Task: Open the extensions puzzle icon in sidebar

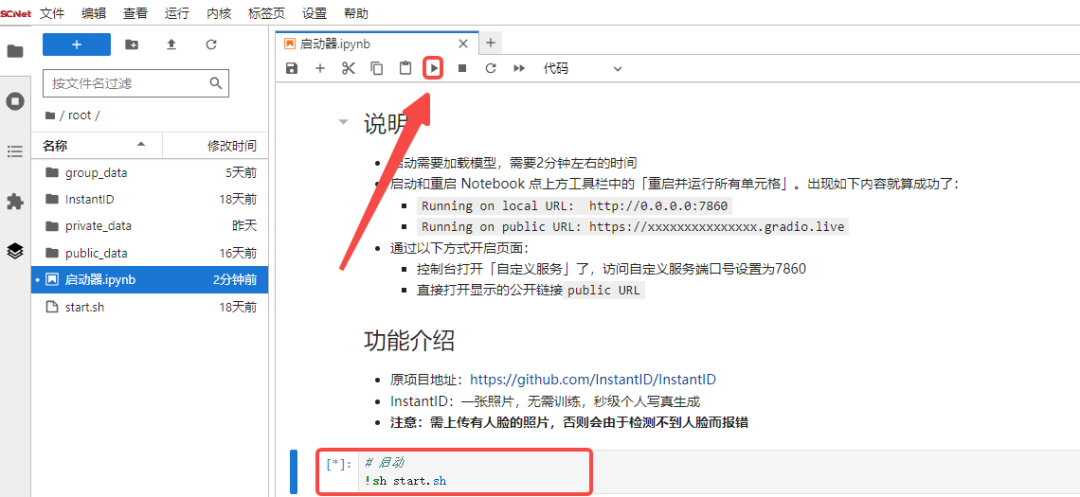Action: [x=15, y=201]
